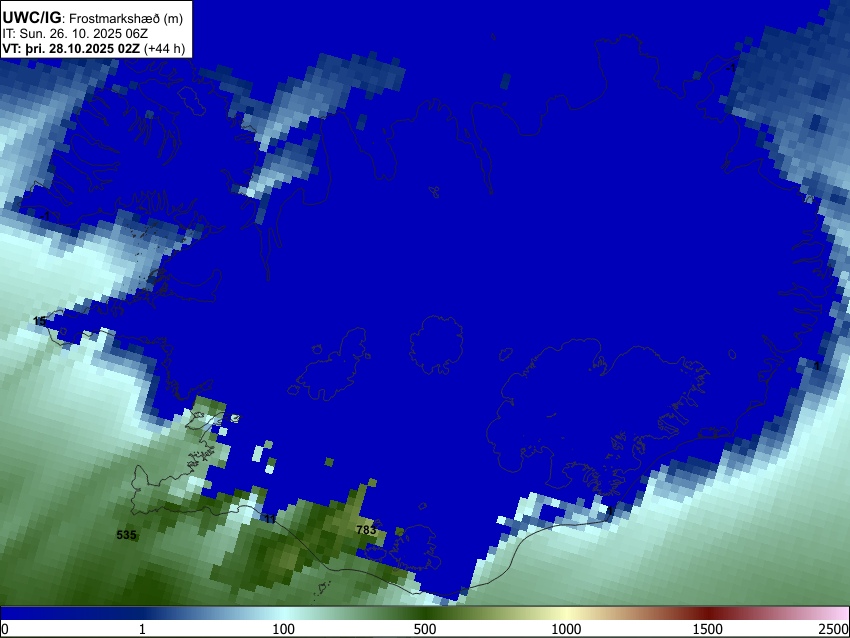Screen dimensions: 850x638
Task: Click the 11 value label on south coast
Action: 270,519
